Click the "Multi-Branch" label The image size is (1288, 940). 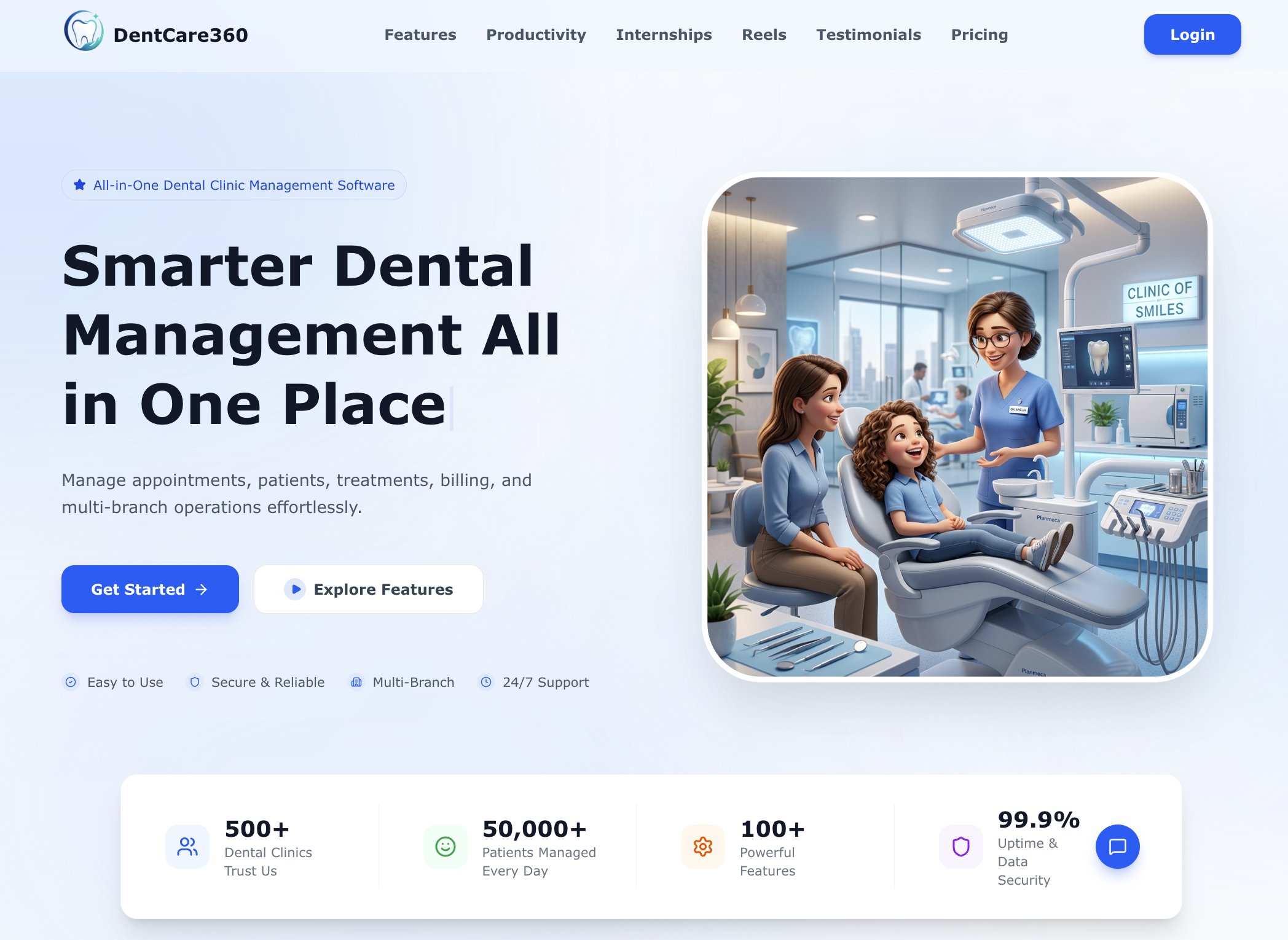pos(414,682)
